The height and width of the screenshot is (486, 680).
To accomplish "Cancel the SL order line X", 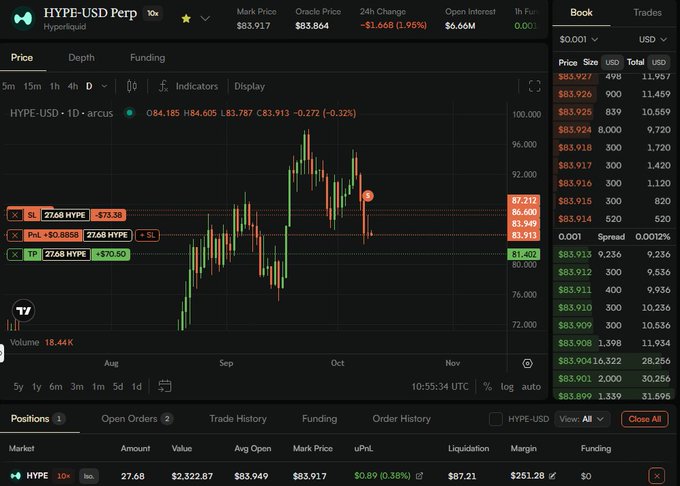I will (15, 215).
